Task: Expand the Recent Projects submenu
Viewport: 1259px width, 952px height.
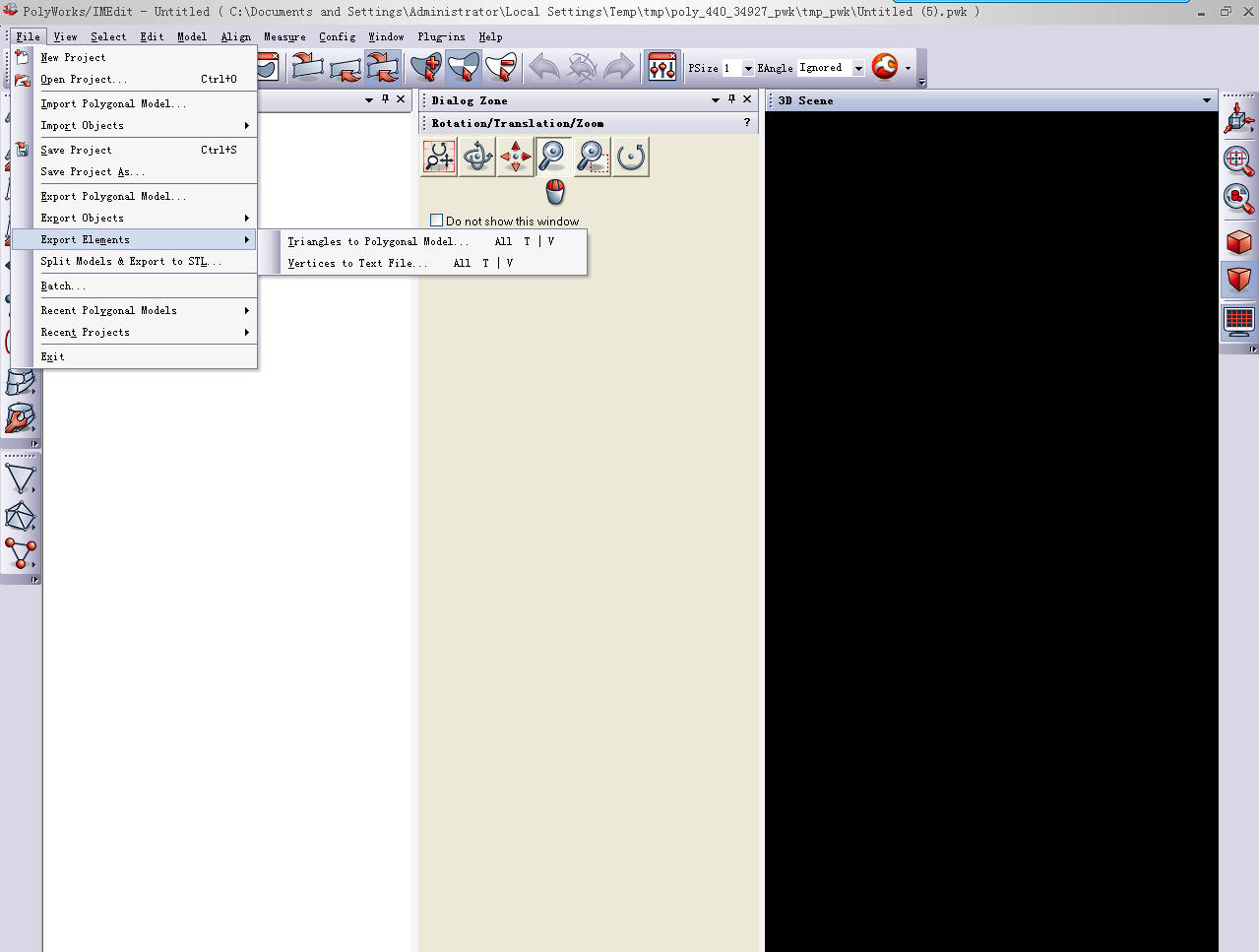Action: (x=134, y=333)
